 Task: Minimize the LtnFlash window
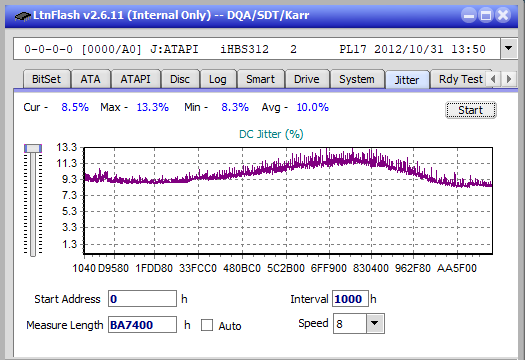click(x=469, y=15)
